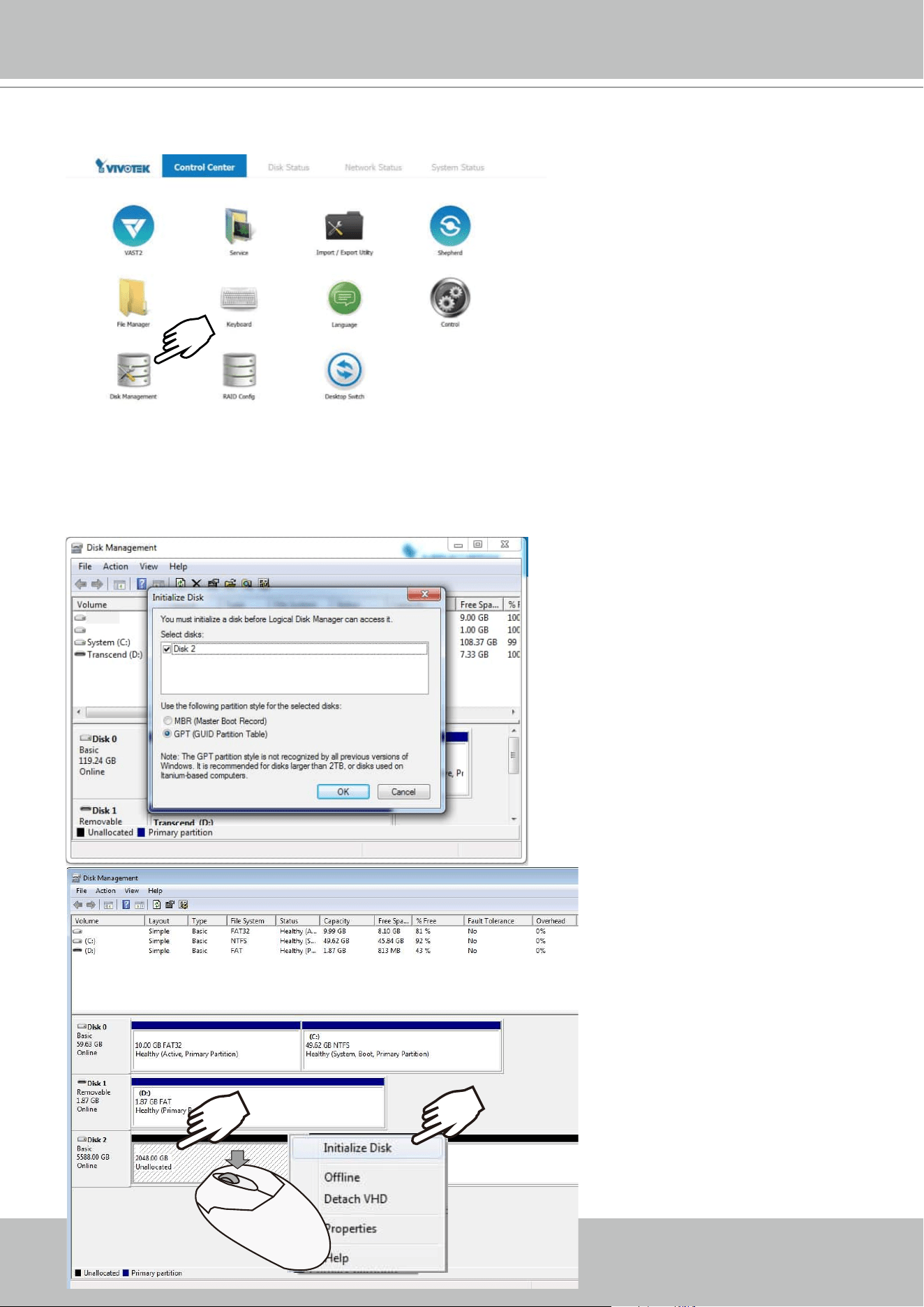Select the 10.00 GB FAT32 partition block
Viewport: 924px width, 1307px height.
point(216,1045)
